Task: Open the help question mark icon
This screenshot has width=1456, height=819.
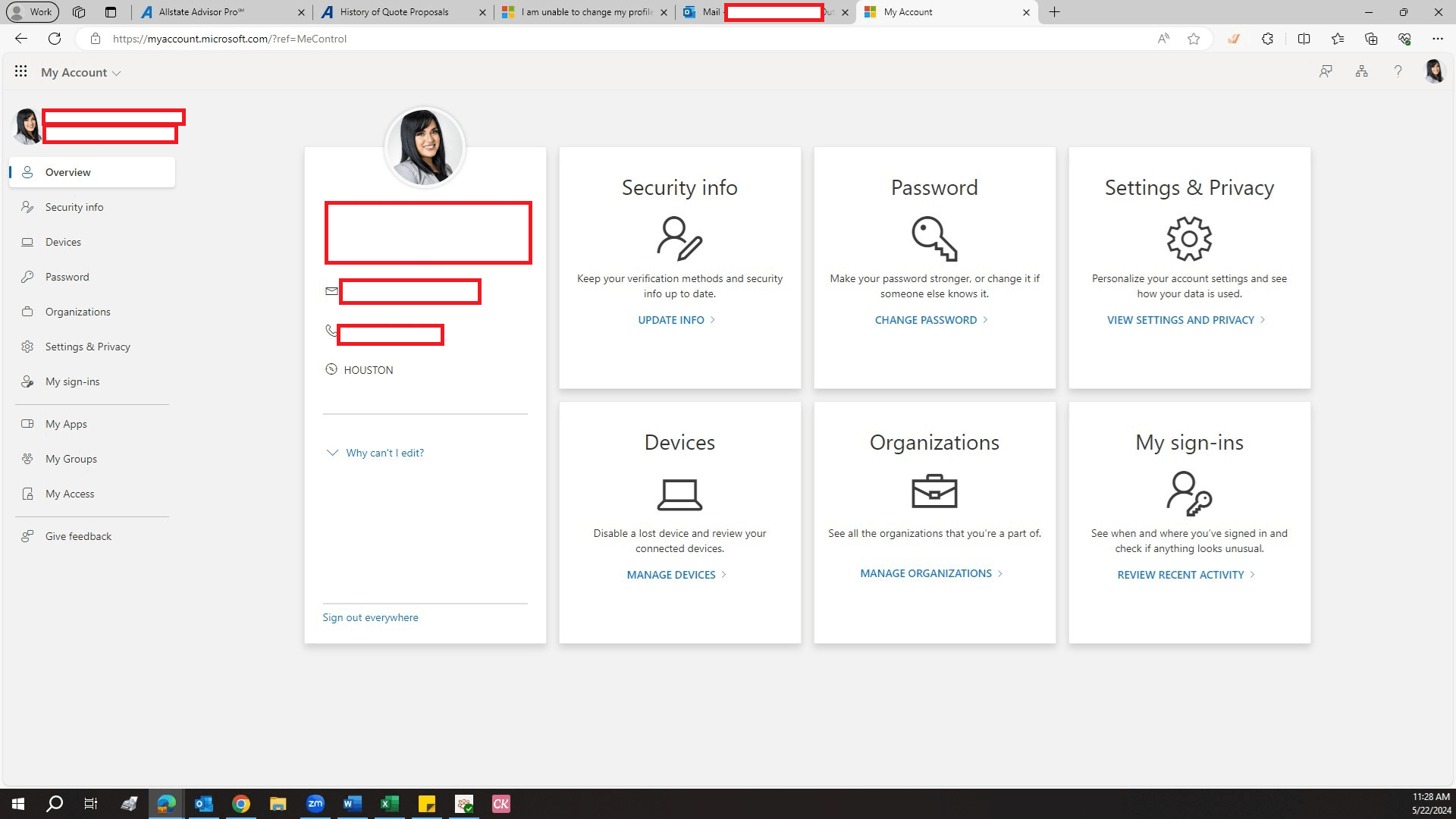Action: coord(1398,71)
